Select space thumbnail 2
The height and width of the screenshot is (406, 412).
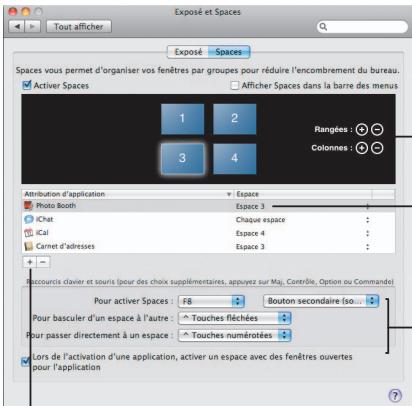pyautogui.click(x=235, y=119)
